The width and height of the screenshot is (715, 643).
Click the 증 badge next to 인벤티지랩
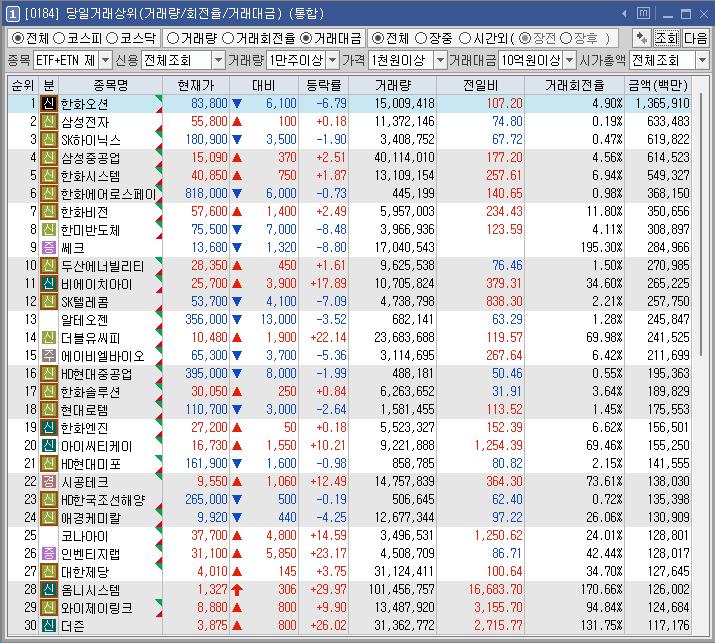(x=48, y=554)
